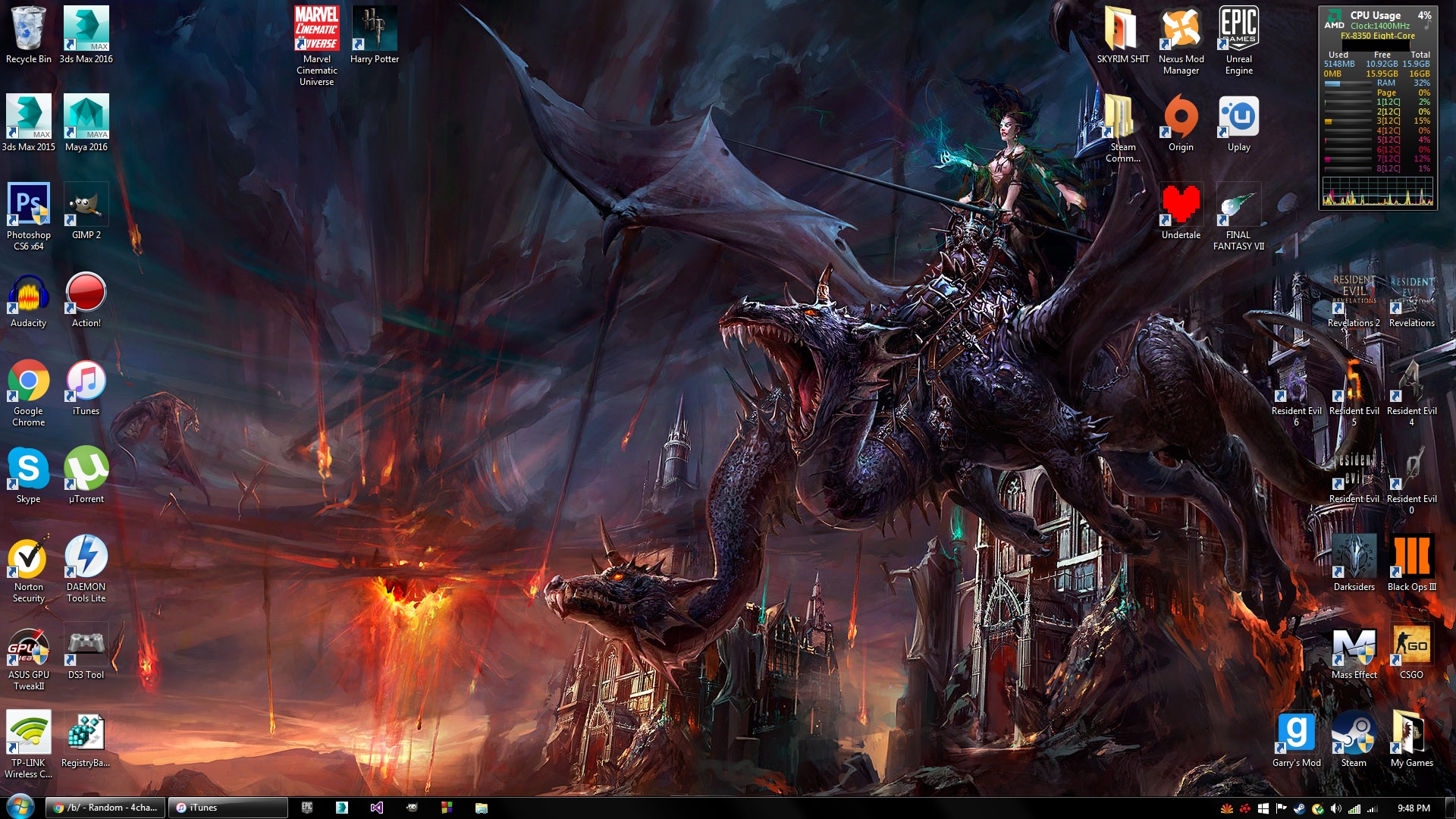Select the CSGO desktop shortcut
The height and width of the screenshot is (819, 1456).
click(1412, 651)
